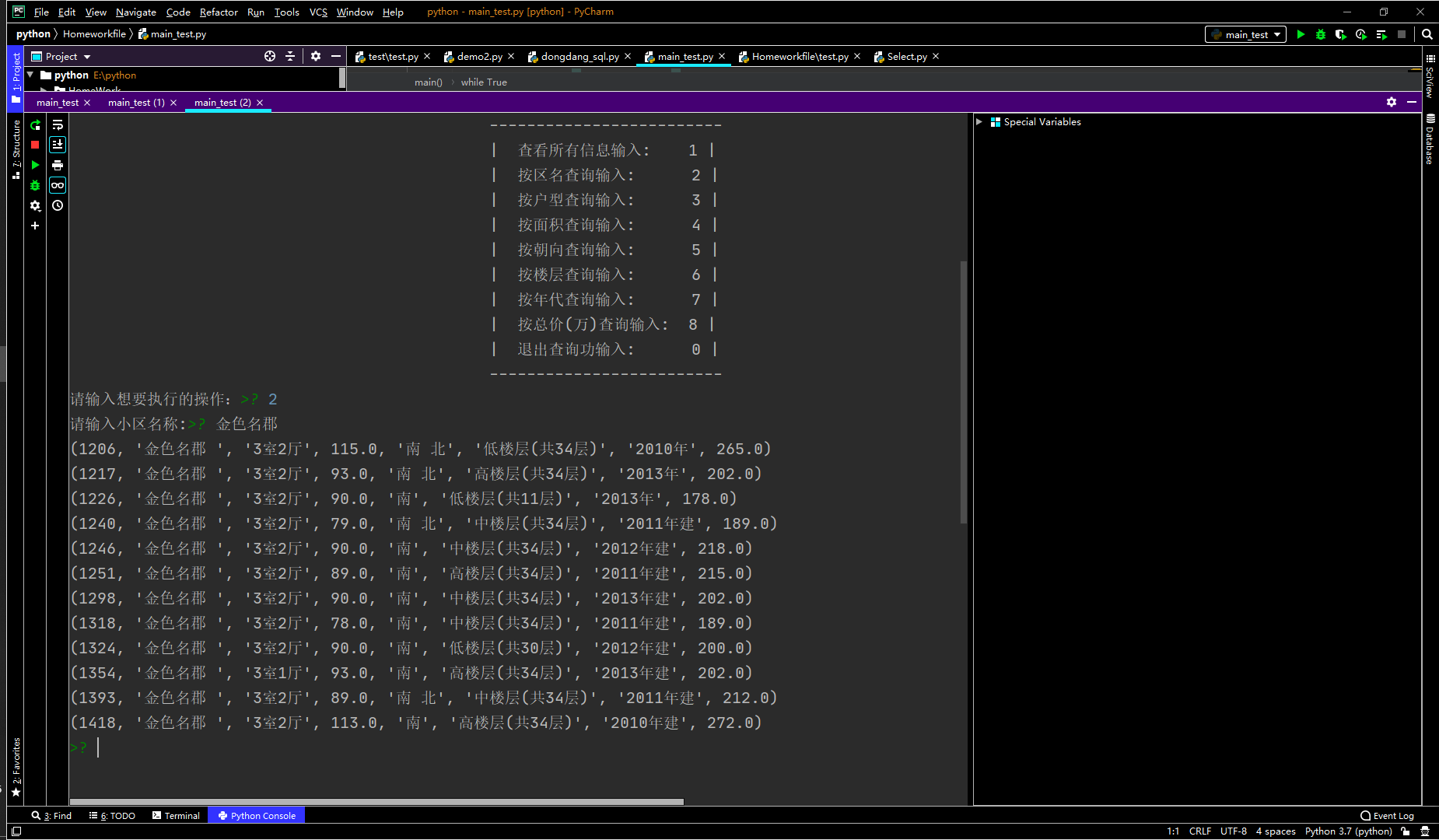Open main_test run configuration dropdown
This screenshot has width=1439, height=840.
(x=1245, y=34)
